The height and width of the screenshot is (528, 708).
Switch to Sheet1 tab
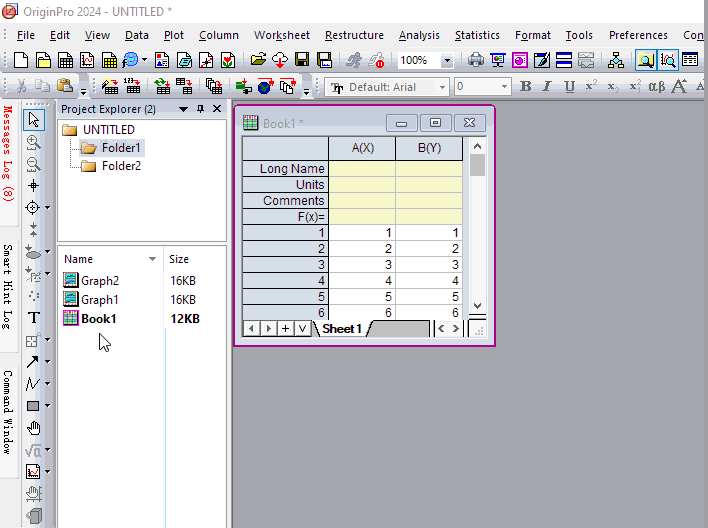[x=341, y=329]
